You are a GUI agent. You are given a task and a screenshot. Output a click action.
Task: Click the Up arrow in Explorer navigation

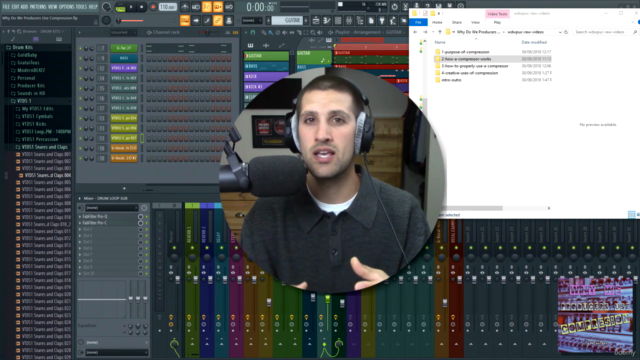(x=440, y=32)
